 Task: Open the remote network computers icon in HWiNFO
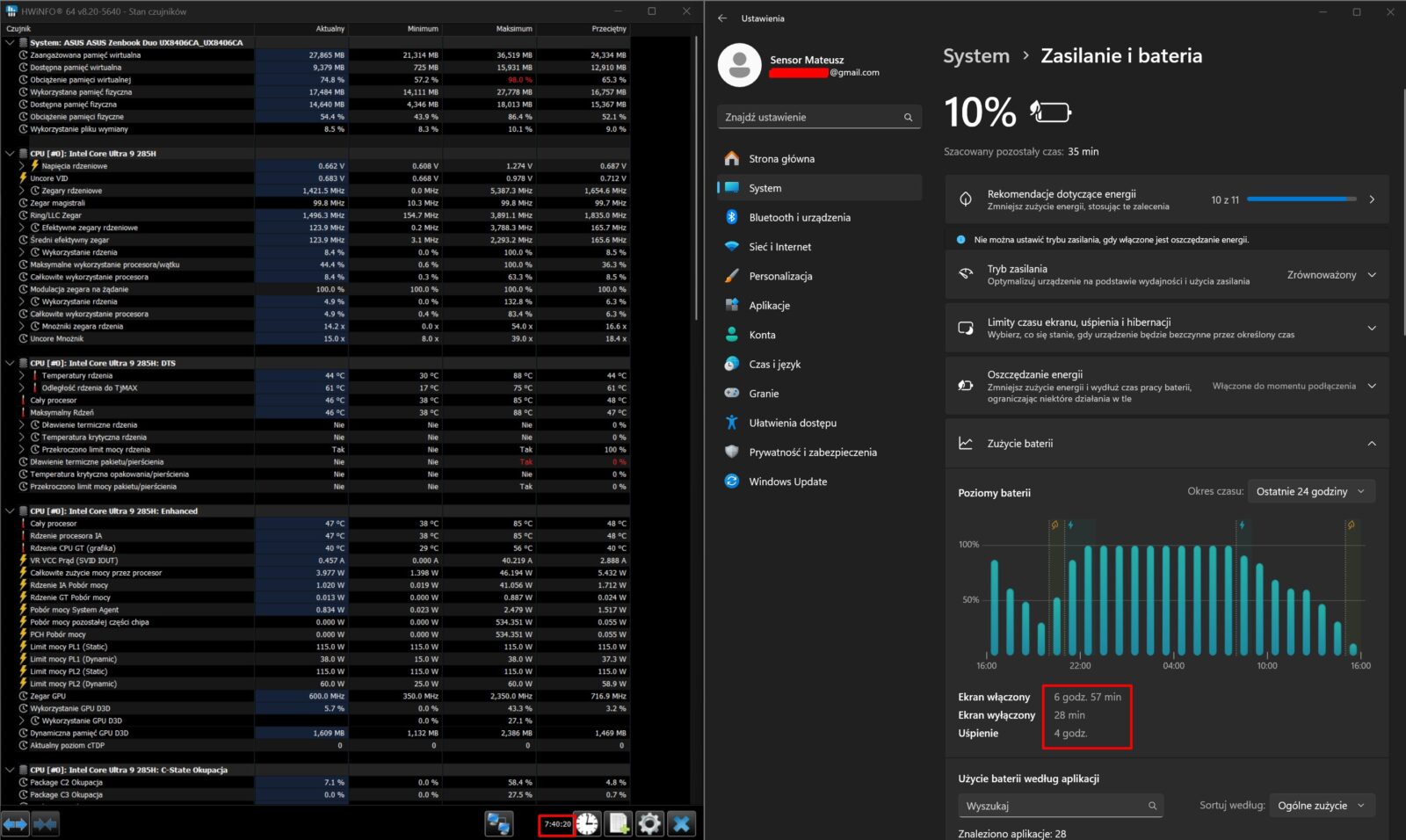pyautogui.click(x=499, y=823)
